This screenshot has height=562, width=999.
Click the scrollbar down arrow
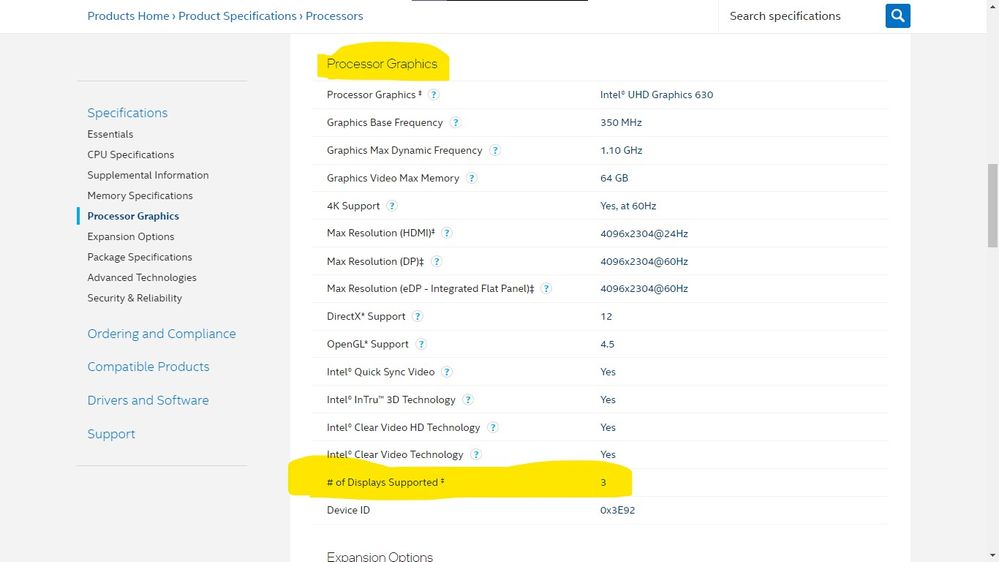993,556
